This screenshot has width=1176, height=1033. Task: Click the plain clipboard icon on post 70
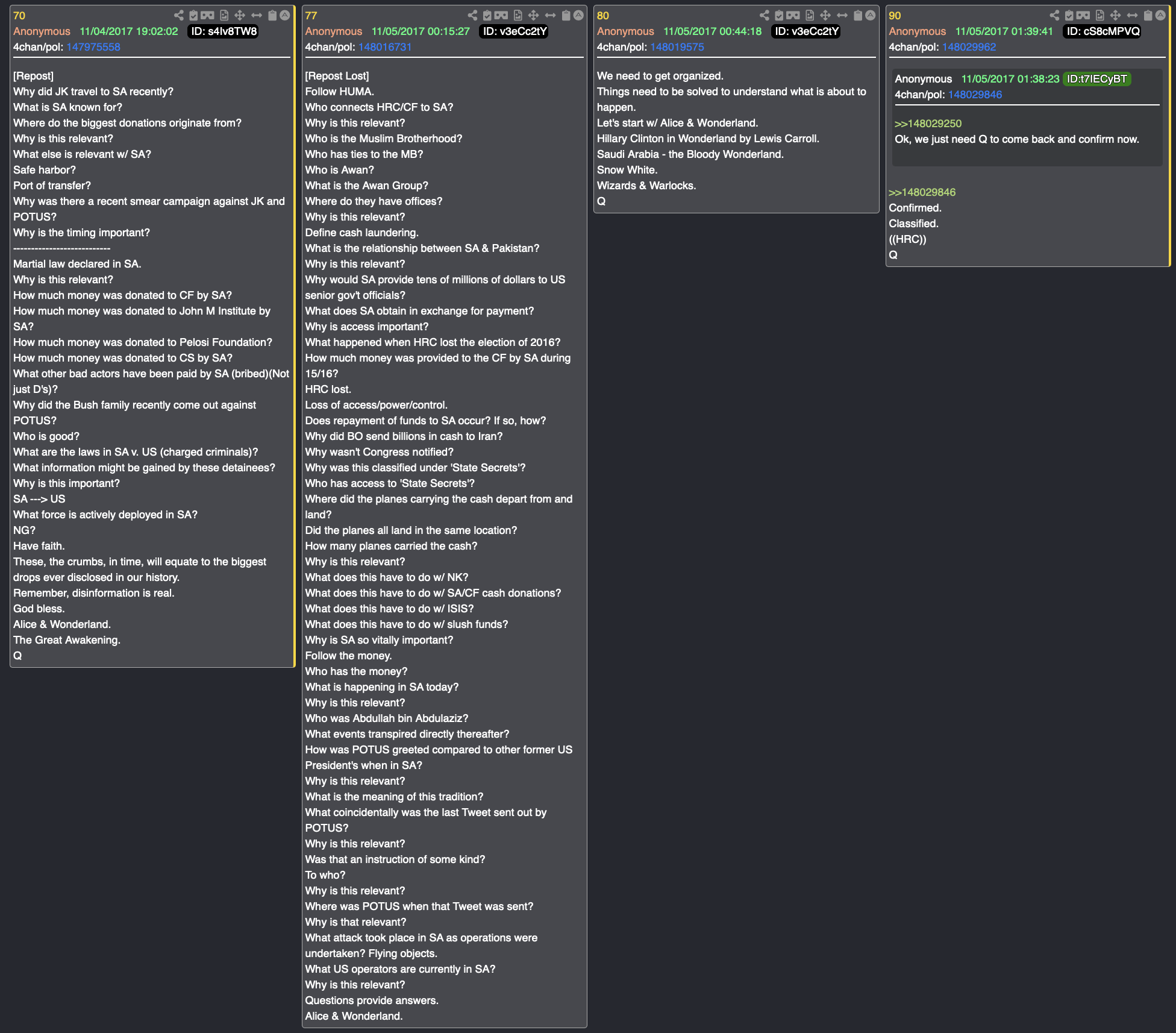coord(272,15)
